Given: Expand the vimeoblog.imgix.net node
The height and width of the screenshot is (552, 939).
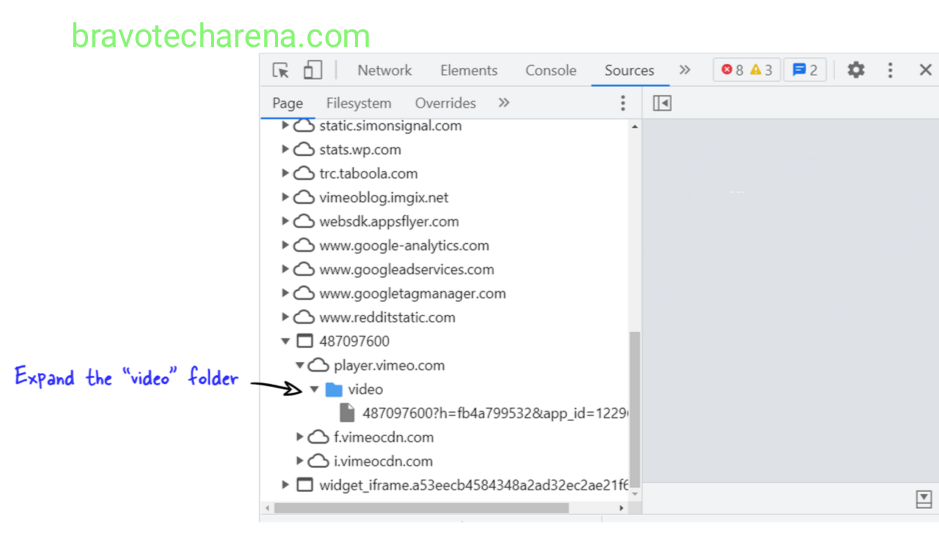Looking at the screenshot, I should point(285,197).
